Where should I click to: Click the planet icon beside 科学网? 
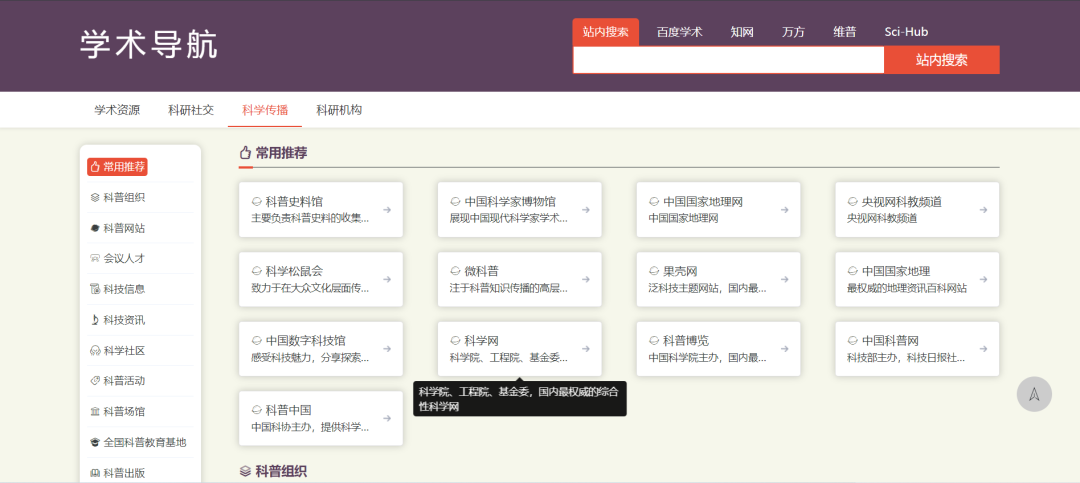click(x=455, y=340)
